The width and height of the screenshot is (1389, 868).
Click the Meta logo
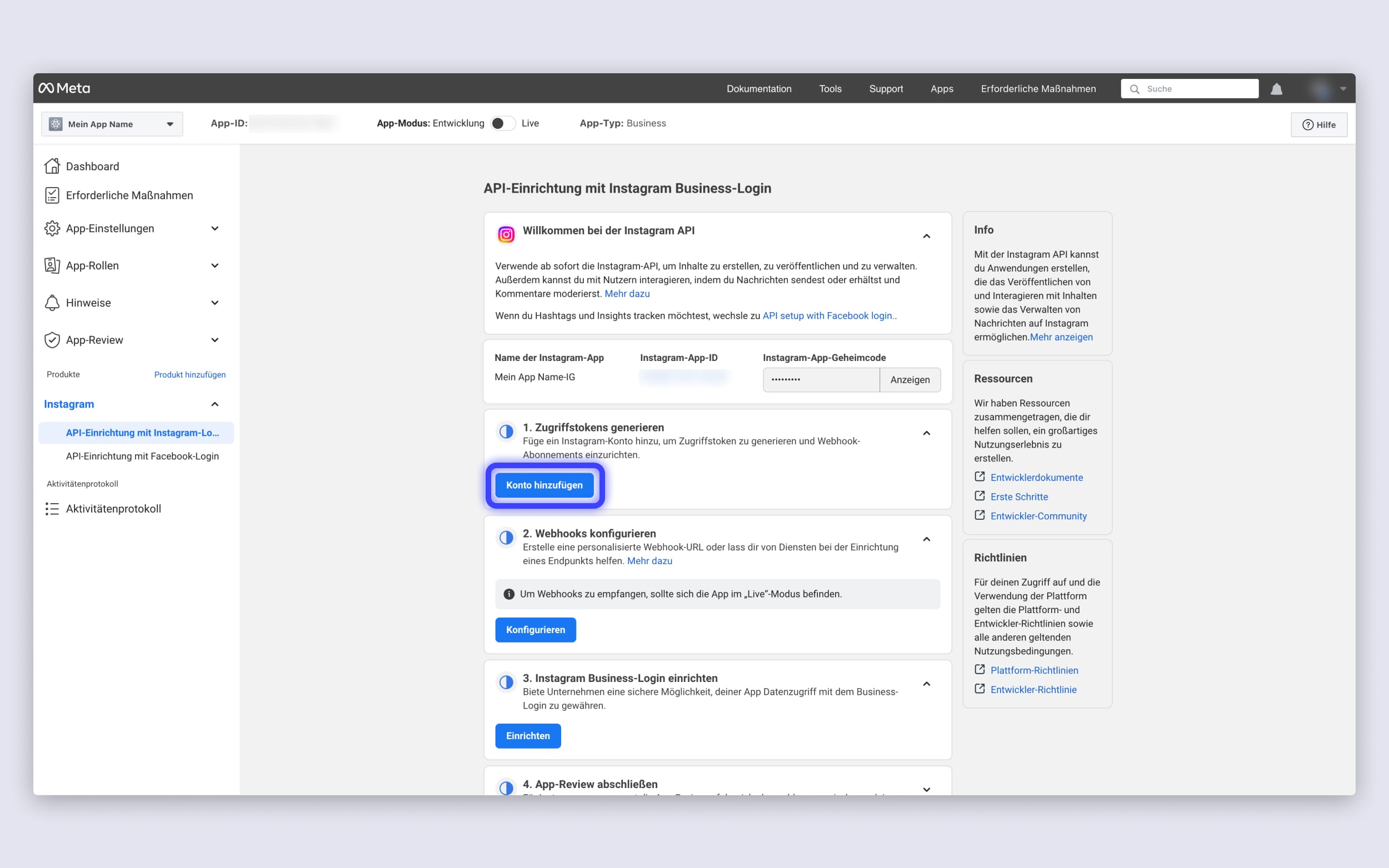(x=64, y=88)
